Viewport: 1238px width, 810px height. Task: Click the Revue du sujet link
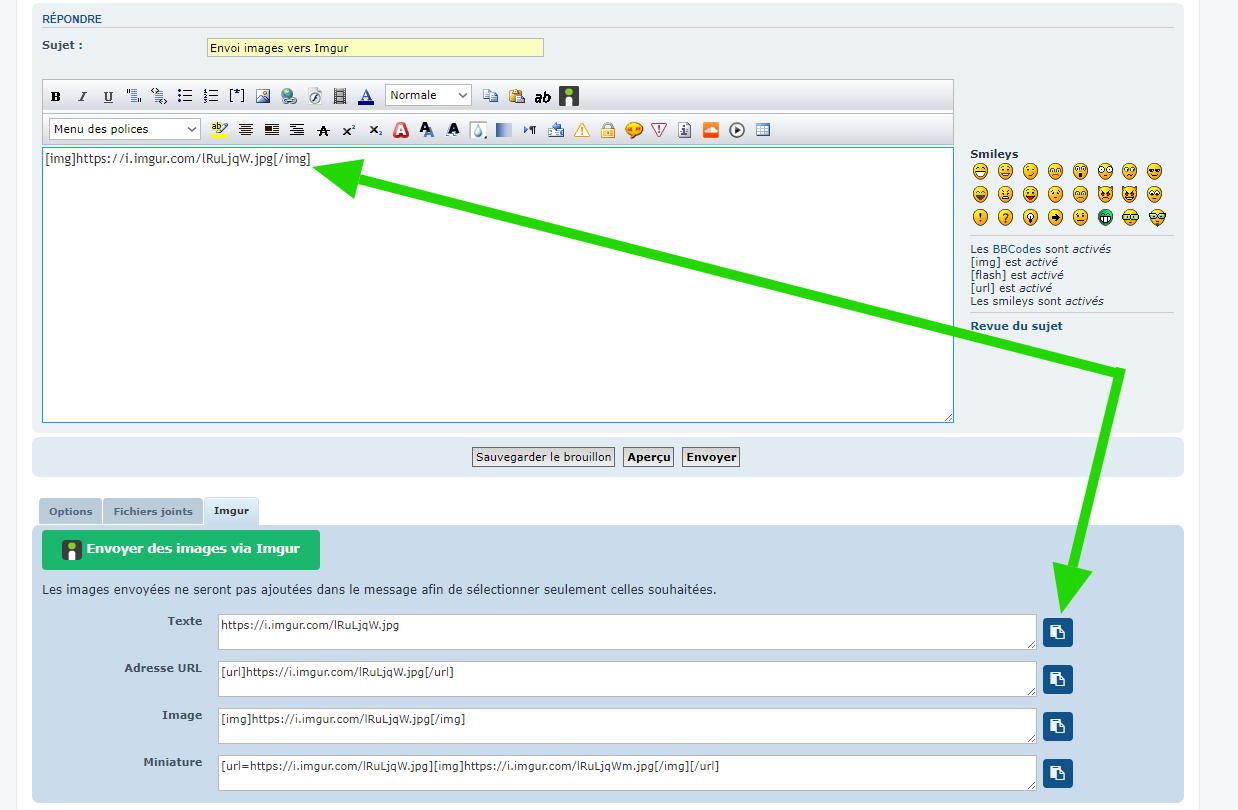(x=1016, y=326)
